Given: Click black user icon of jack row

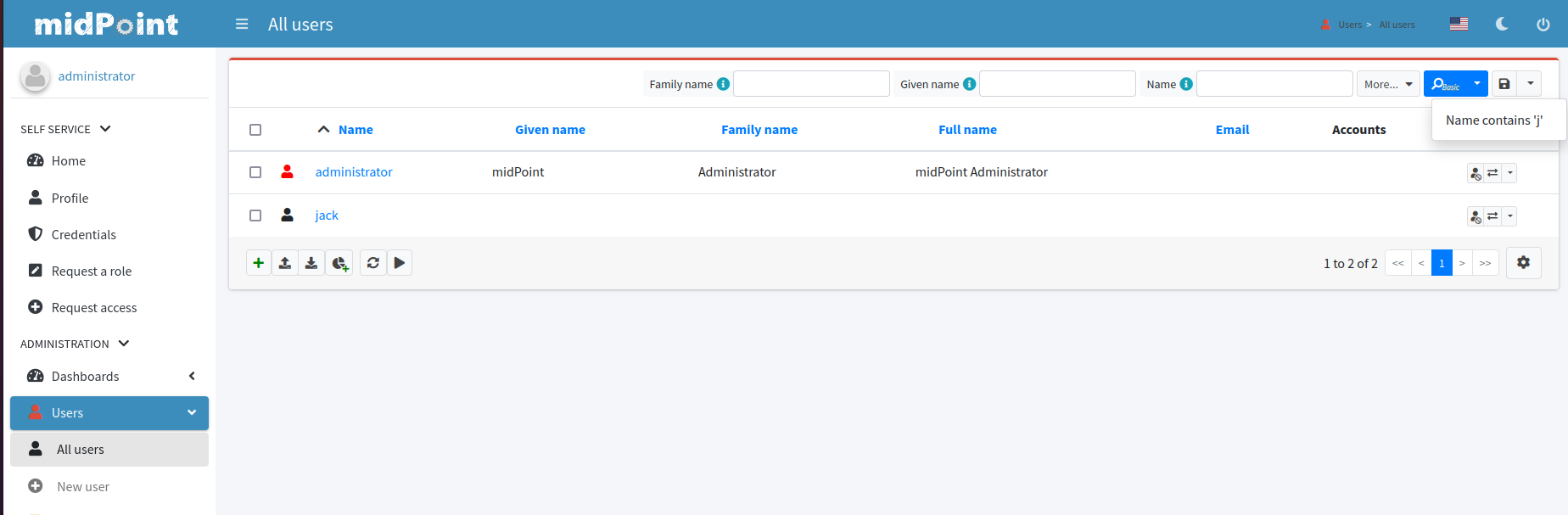Looking at the screenshot, I should 288,215.
